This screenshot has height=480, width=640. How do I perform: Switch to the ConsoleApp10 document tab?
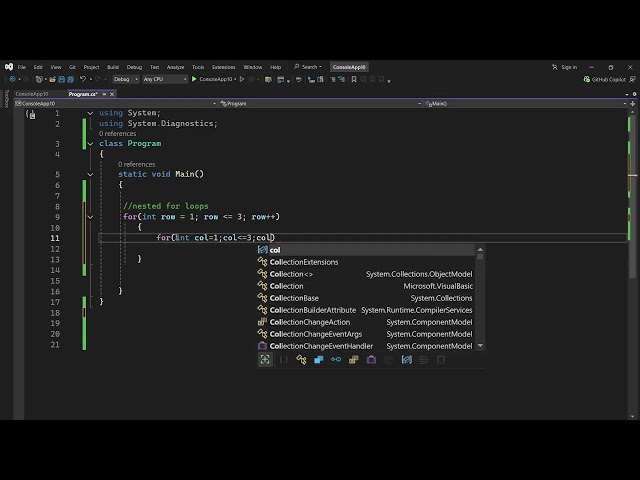coord(32,94)
